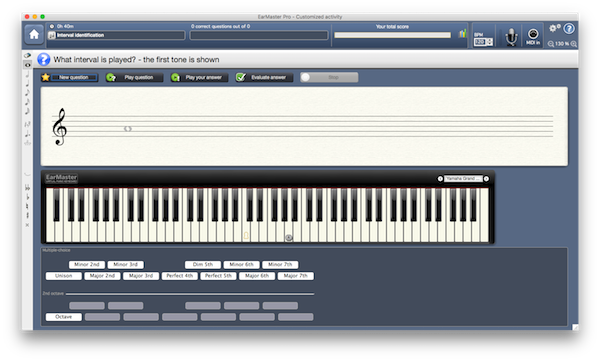
Task: Select the eighth note duration tool
Action: pos(28,93)
